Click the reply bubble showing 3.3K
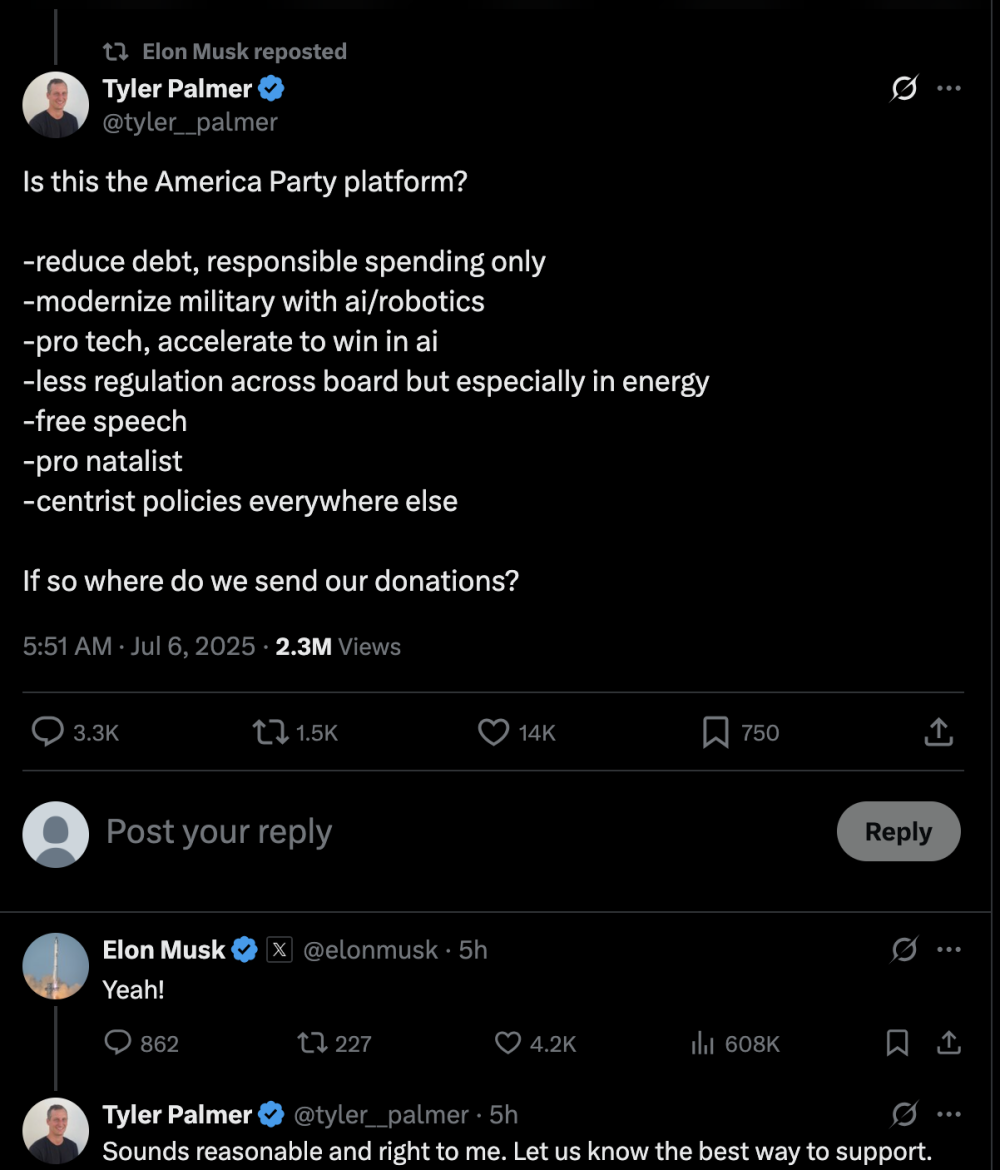This screenshot has height=1170, width=1000. coord(48,733)
